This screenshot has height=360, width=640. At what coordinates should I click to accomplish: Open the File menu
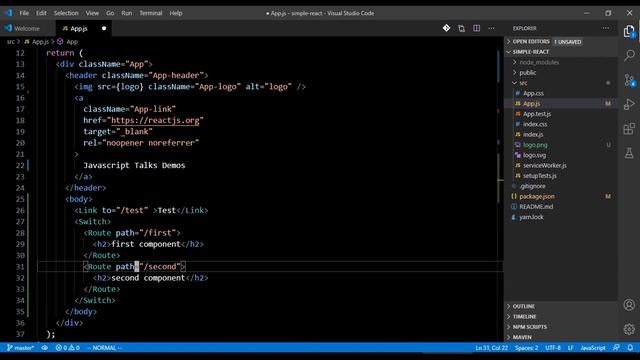pos(24,13)
